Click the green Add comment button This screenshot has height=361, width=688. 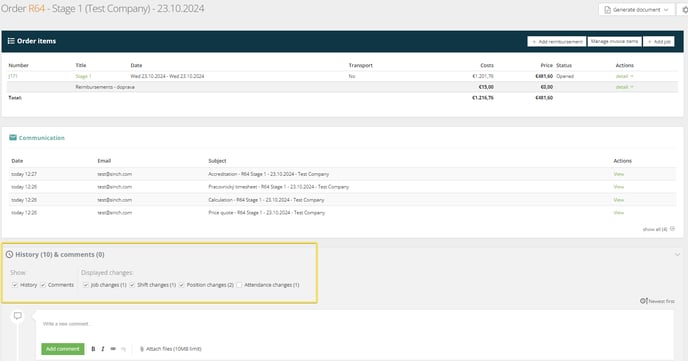click(63, 349)
